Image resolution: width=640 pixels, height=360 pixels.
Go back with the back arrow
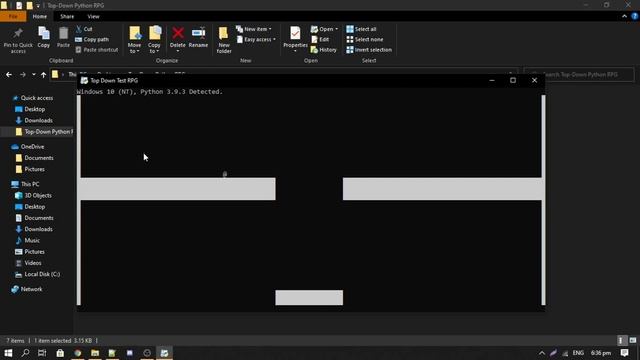(9, 75)
